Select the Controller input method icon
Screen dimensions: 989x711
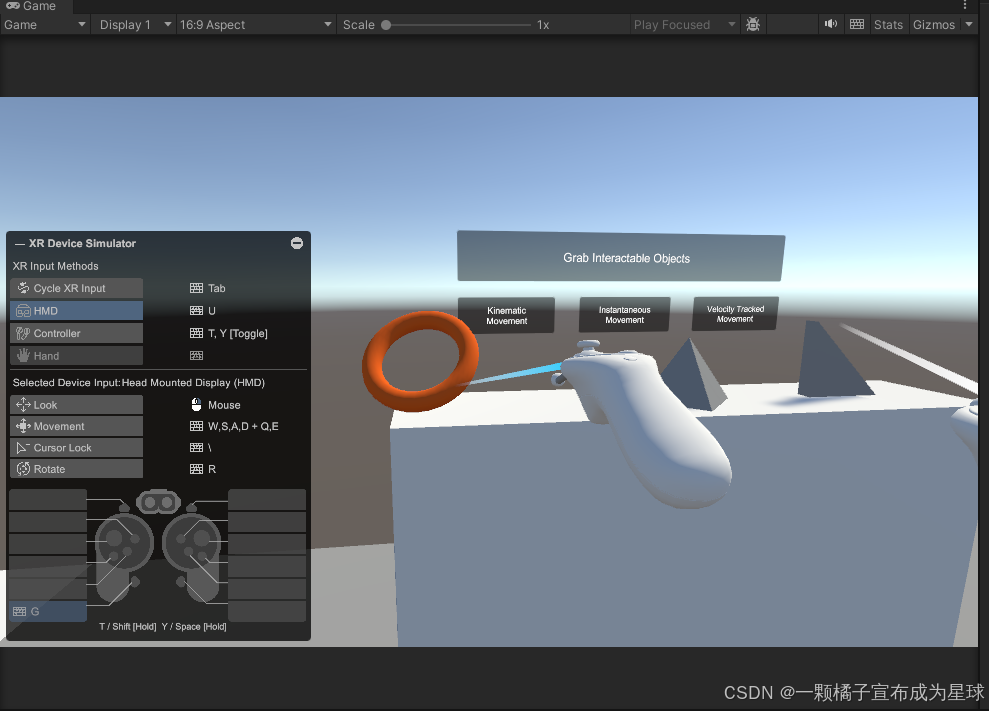coord(21,333)
